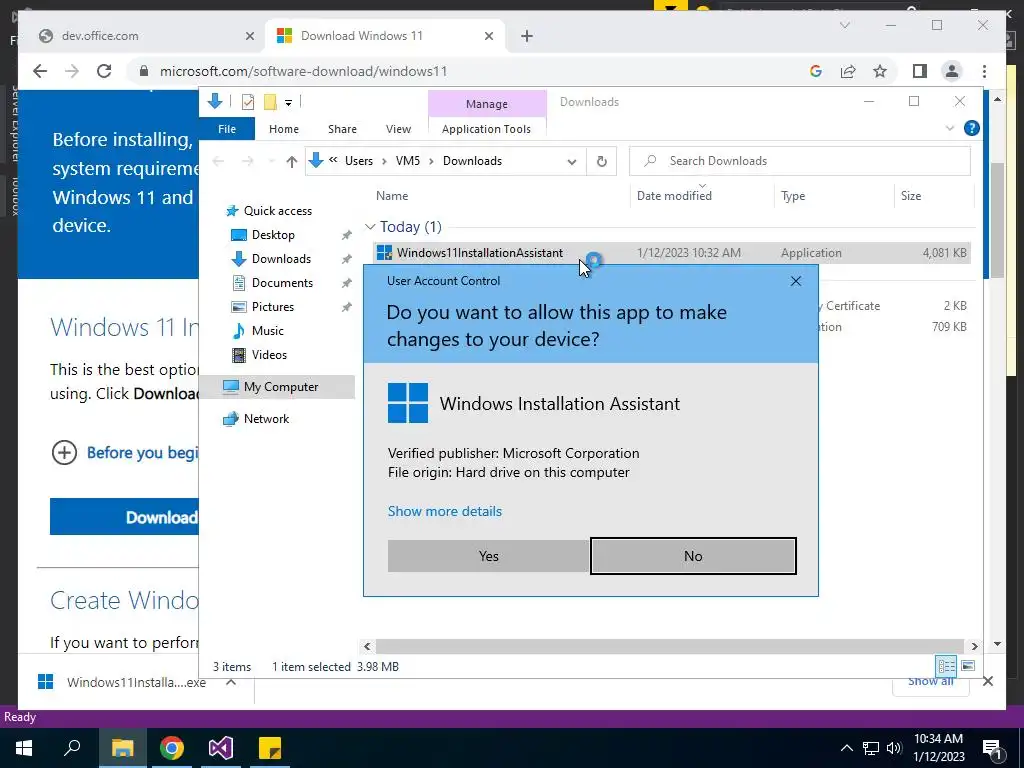
Task: Open Desktop in navigation pane
Action: tap(273, 234)
